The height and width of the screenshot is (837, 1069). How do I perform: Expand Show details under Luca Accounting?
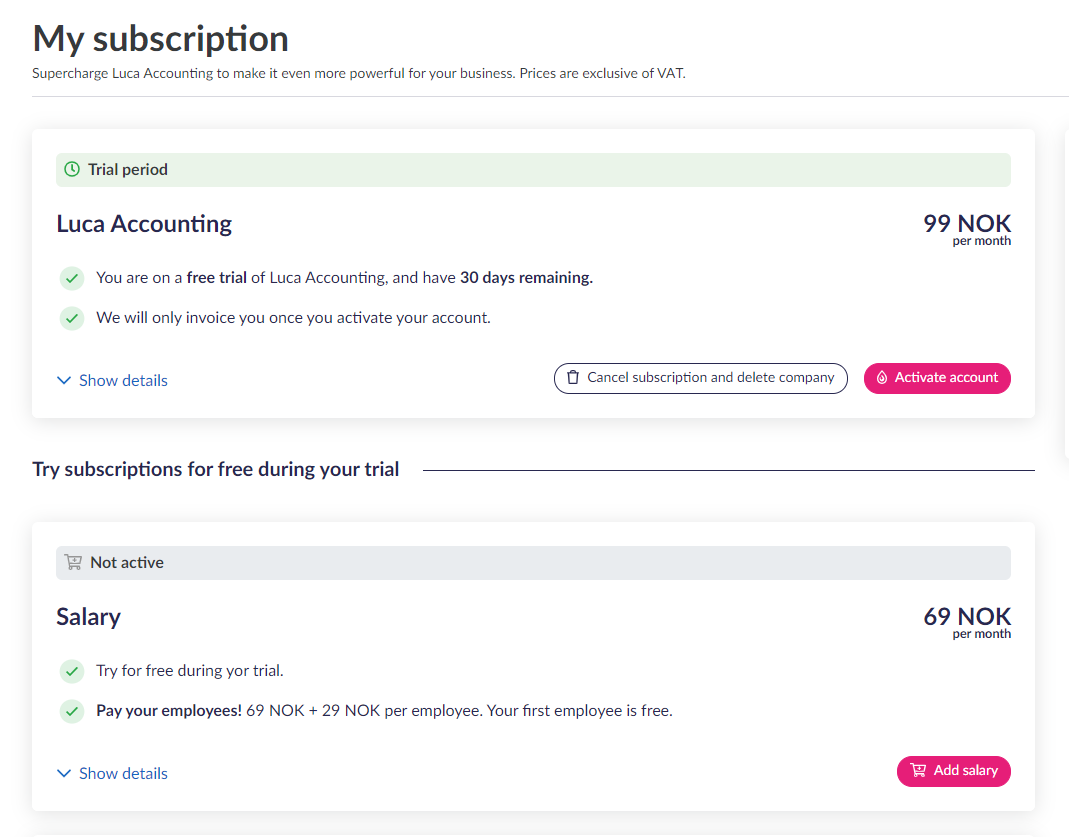pyautogui.click(x=112, y=380)
